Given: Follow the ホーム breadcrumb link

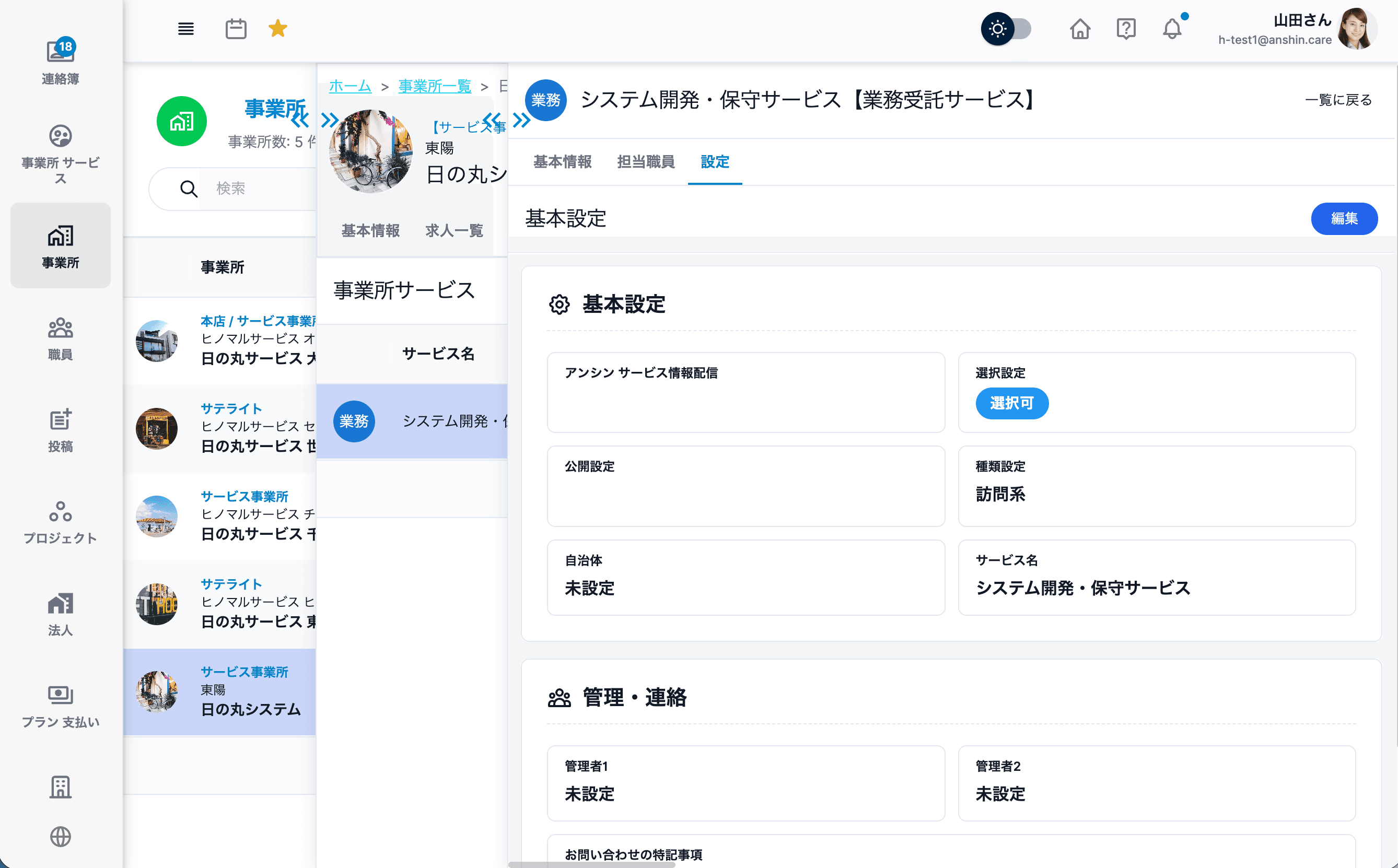Looking at the screenshot, I should (350, 86).
